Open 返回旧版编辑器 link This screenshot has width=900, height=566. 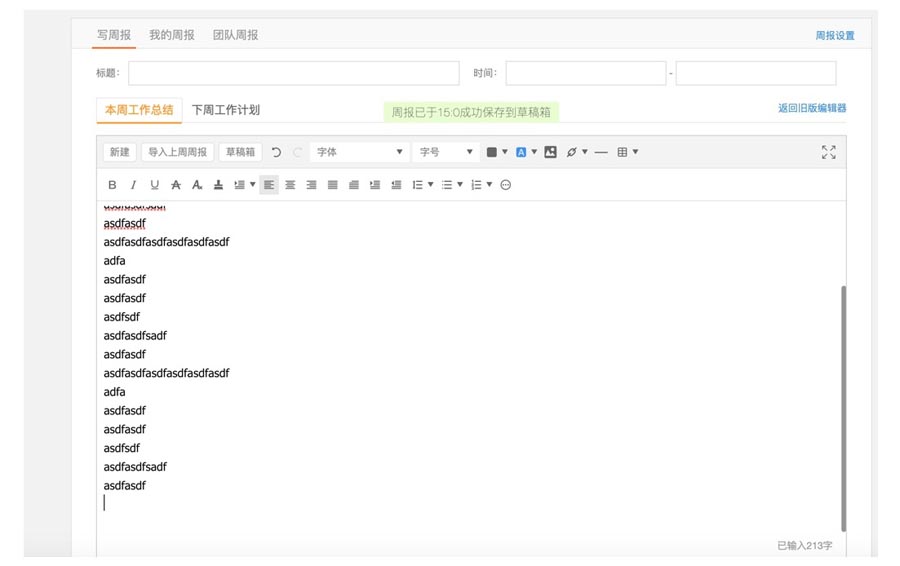812,108
